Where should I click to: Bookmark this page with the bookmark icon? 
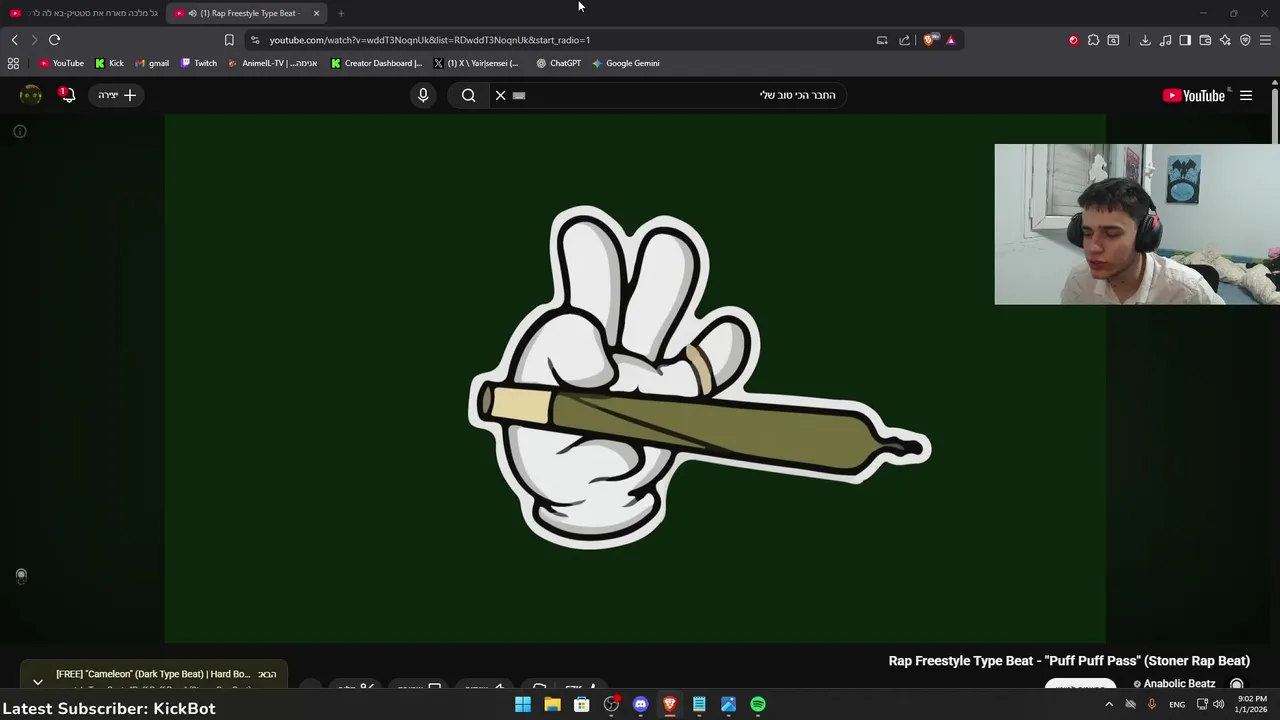[229, 40]
